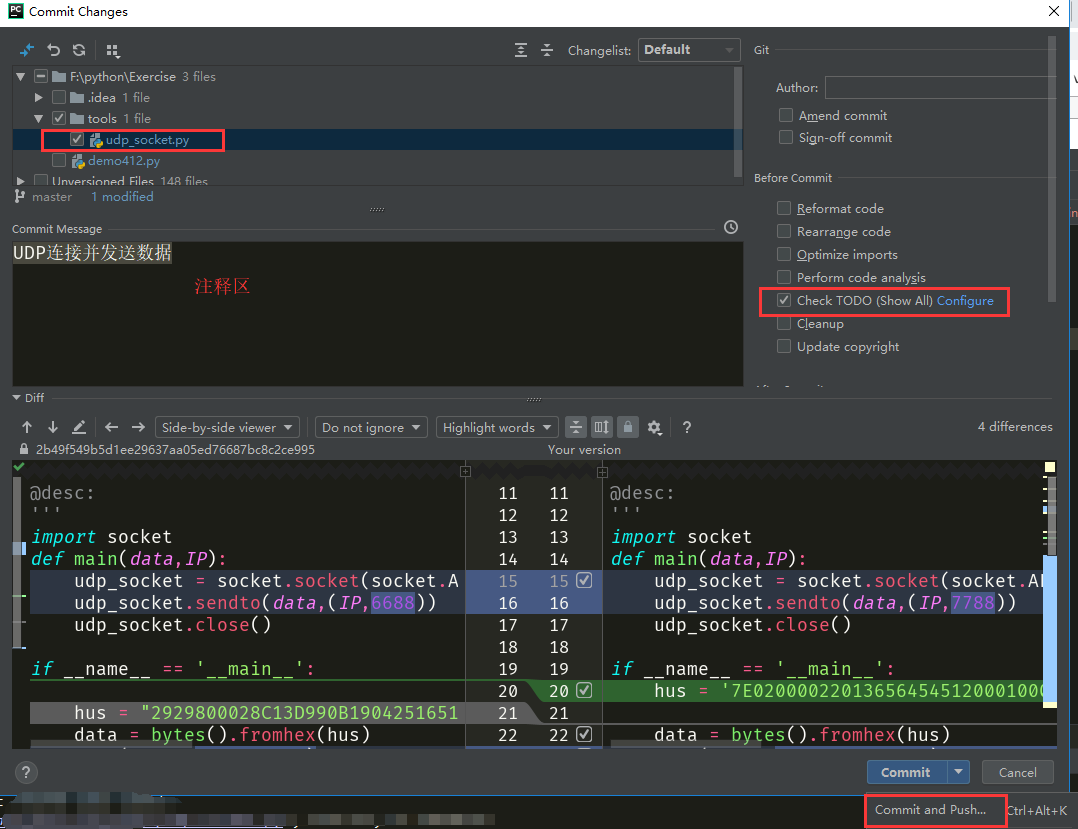Go to previous difference up arrow
1078x829 pixels.
click(x=27, y=427)
